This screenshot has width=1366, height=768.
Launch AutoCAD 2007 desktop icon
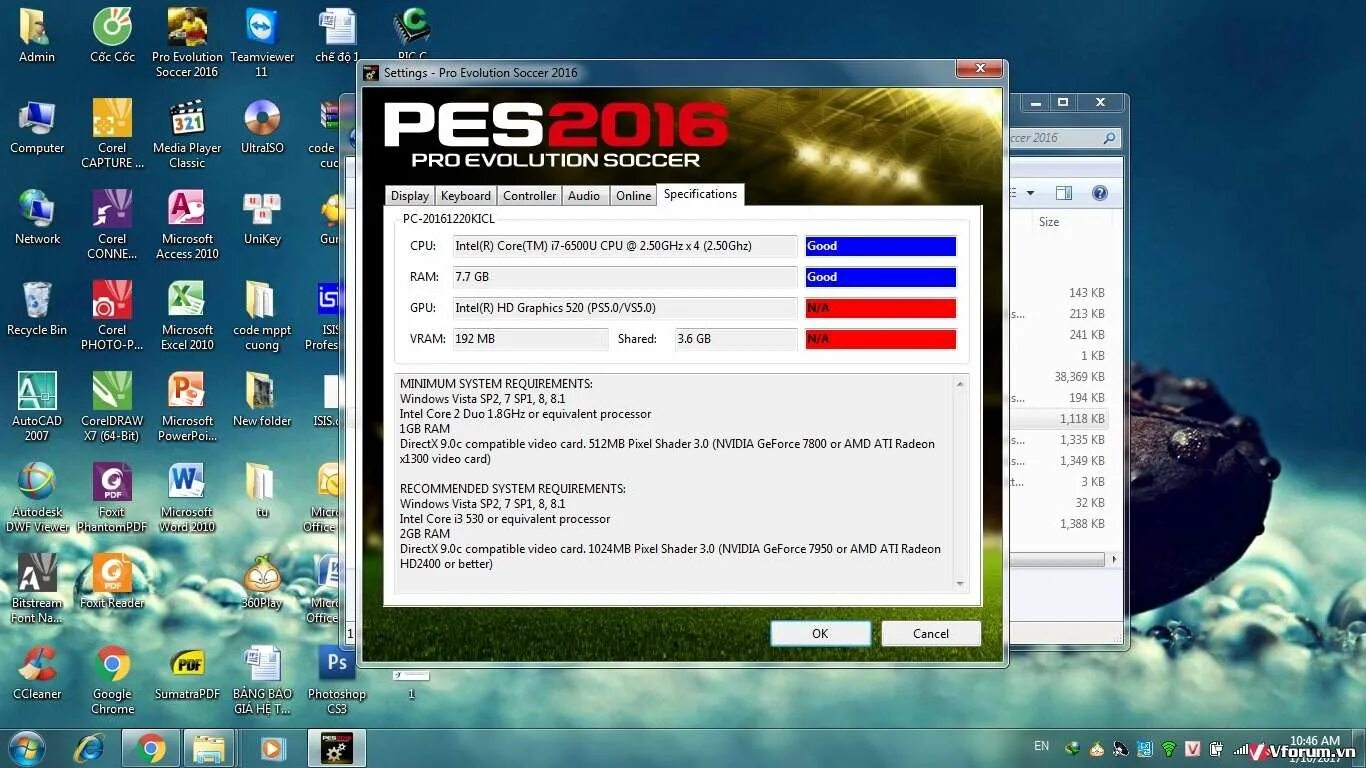37,407
